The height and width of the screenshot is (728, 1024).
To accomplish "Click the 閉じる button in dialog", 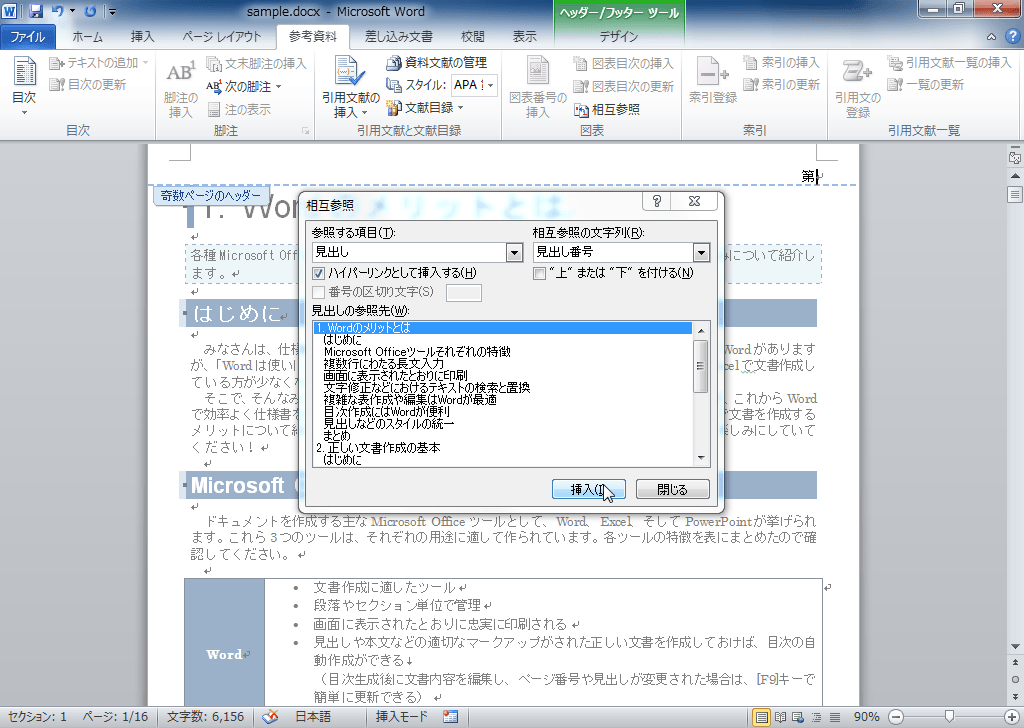I will pos(673,489).
